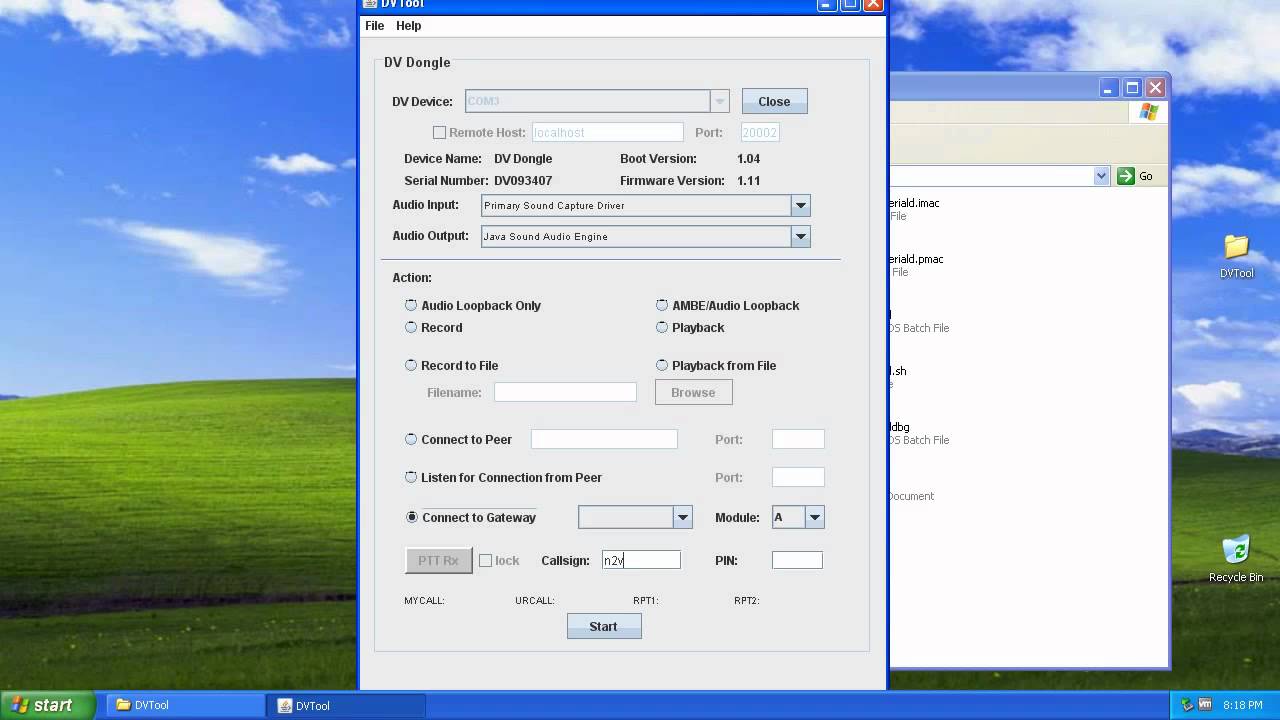Click the Connect to Peer address field
Viewport: 1280px width, 720px height.
604,439
